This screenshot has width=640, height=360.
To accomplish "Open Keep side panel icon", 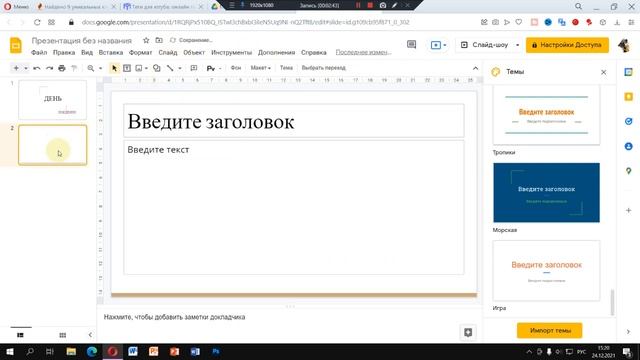I will tap(629, 97).
